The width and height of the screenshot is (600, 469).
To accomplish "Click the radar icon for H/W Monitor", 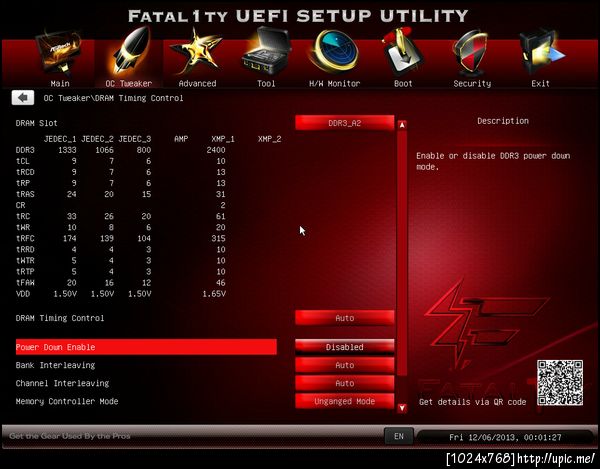I will (334, 52).
